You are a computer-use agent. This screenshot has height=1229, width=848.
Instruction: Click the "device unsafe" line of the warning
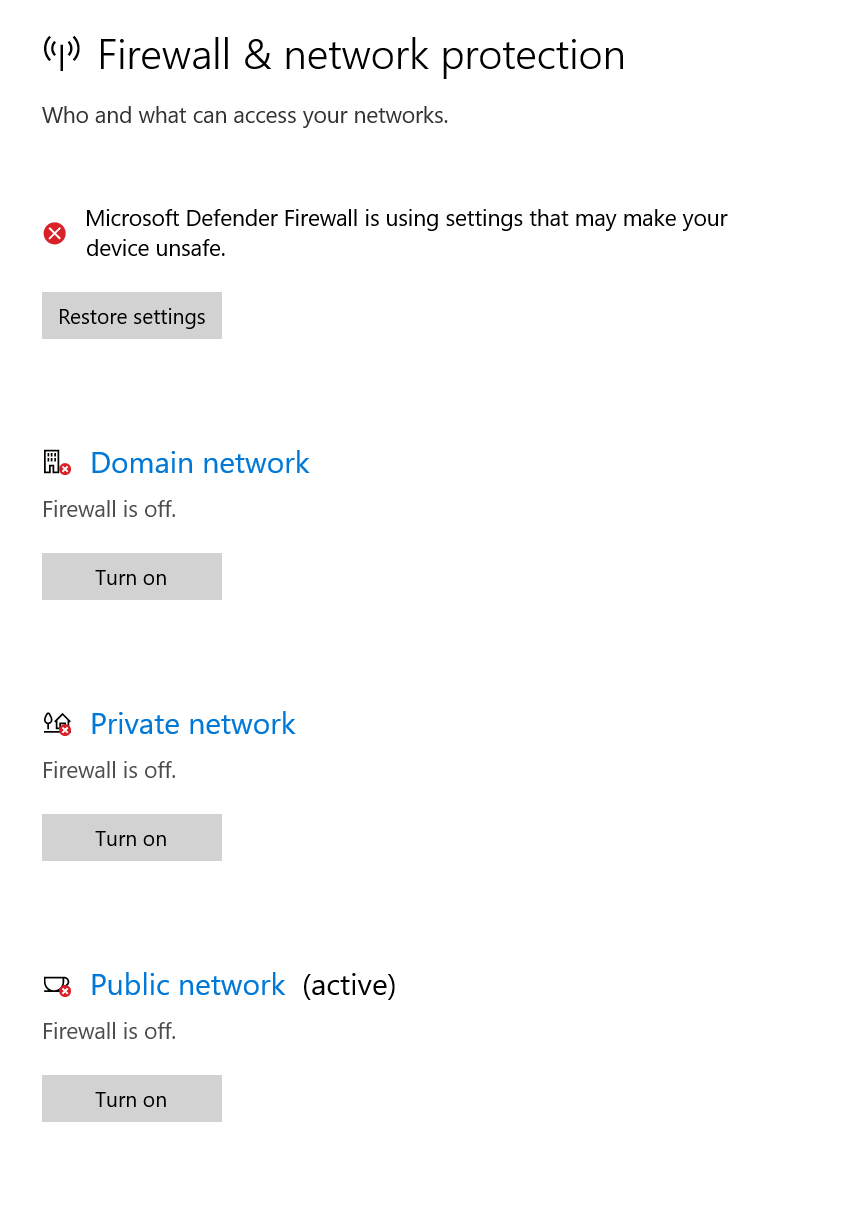tap(156, 249)
